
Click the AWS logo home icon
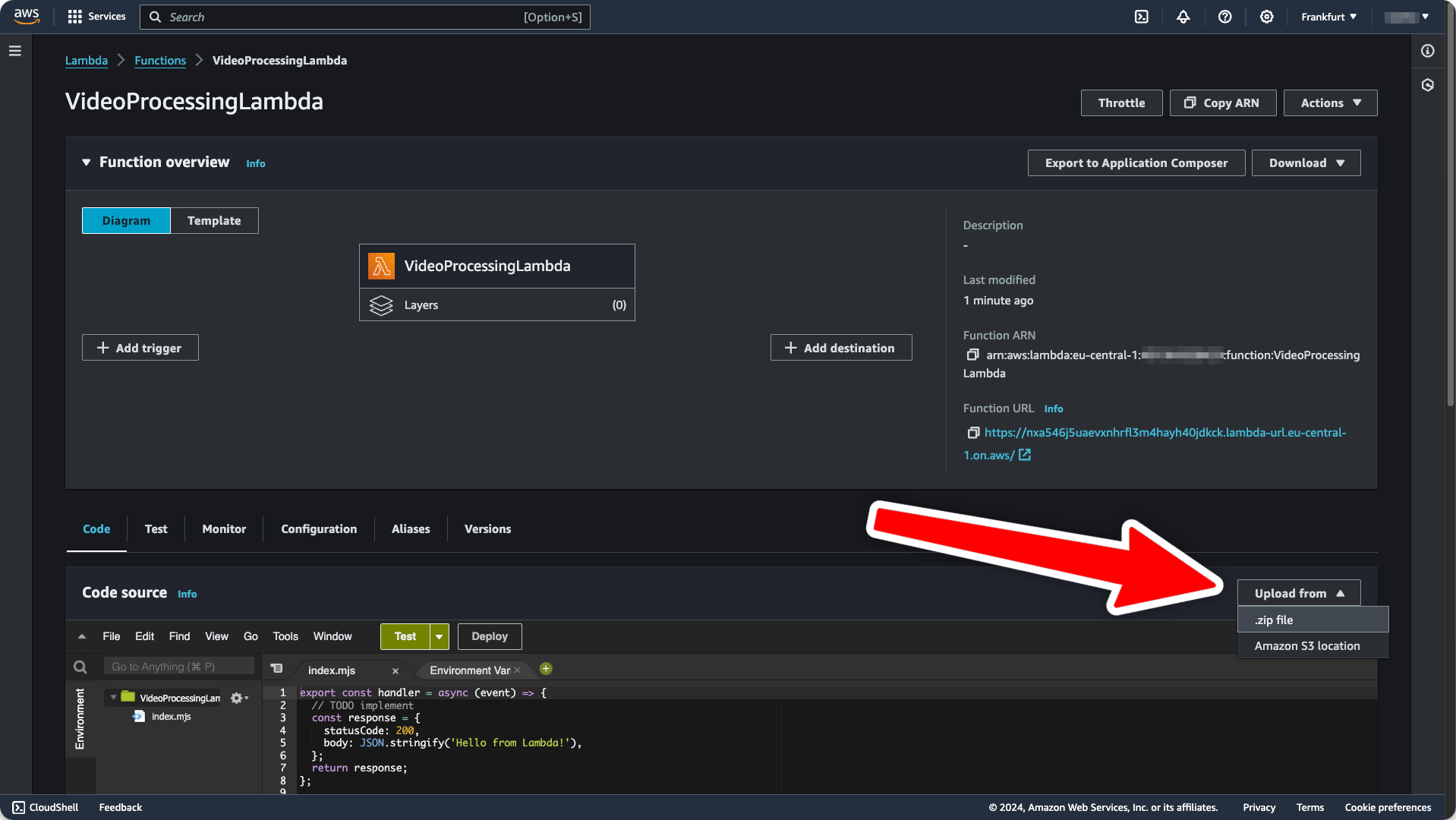[x=27, y=17]
